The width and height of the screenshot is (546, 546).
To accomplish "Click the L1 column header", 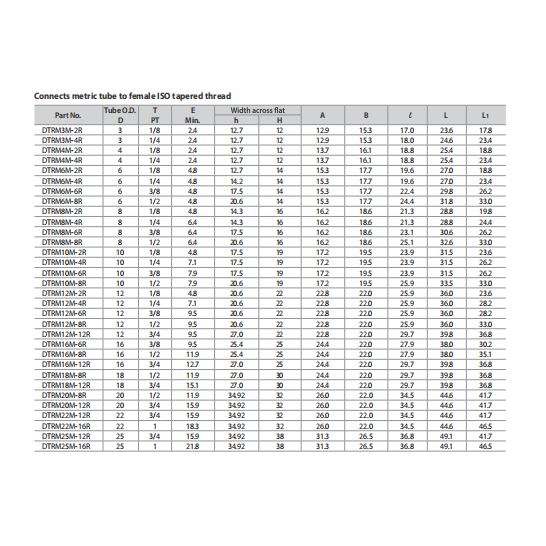I will click(x=485, y=115).
